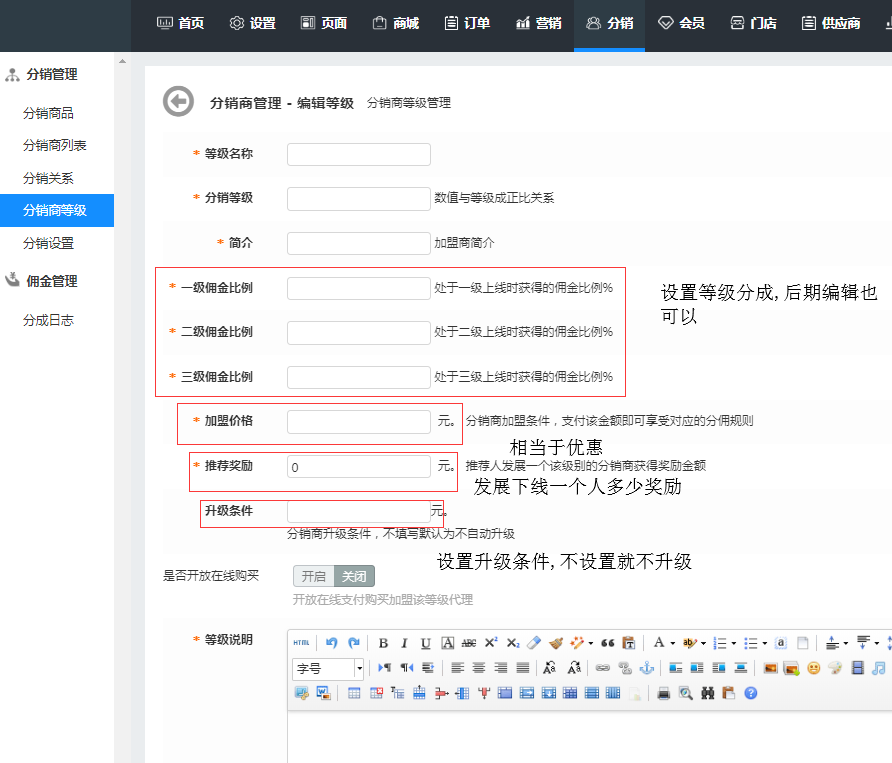Click the 等级名称 input field

point(358,154)
